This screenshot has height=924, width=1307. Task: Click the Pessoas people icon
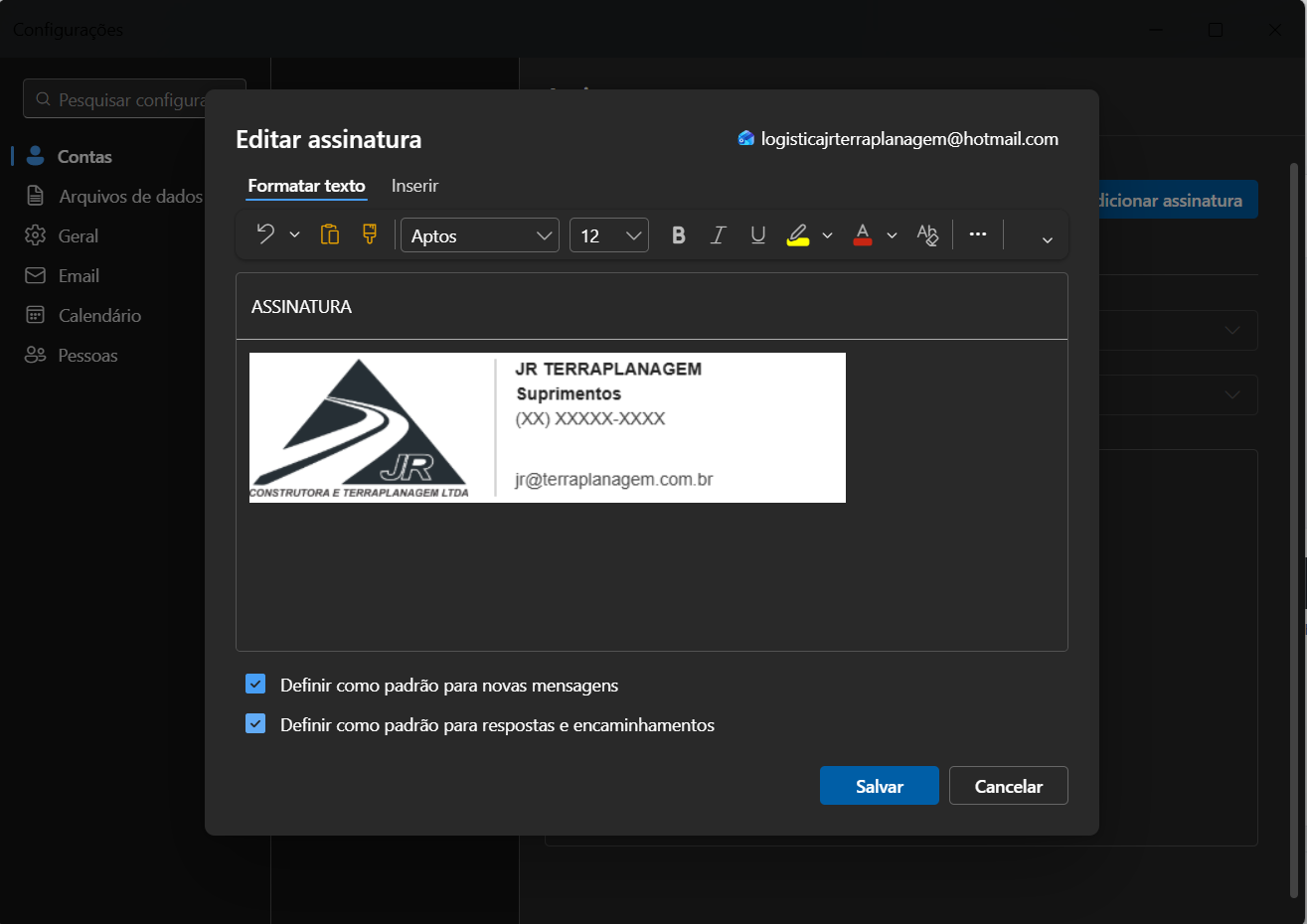click(36, 355)
